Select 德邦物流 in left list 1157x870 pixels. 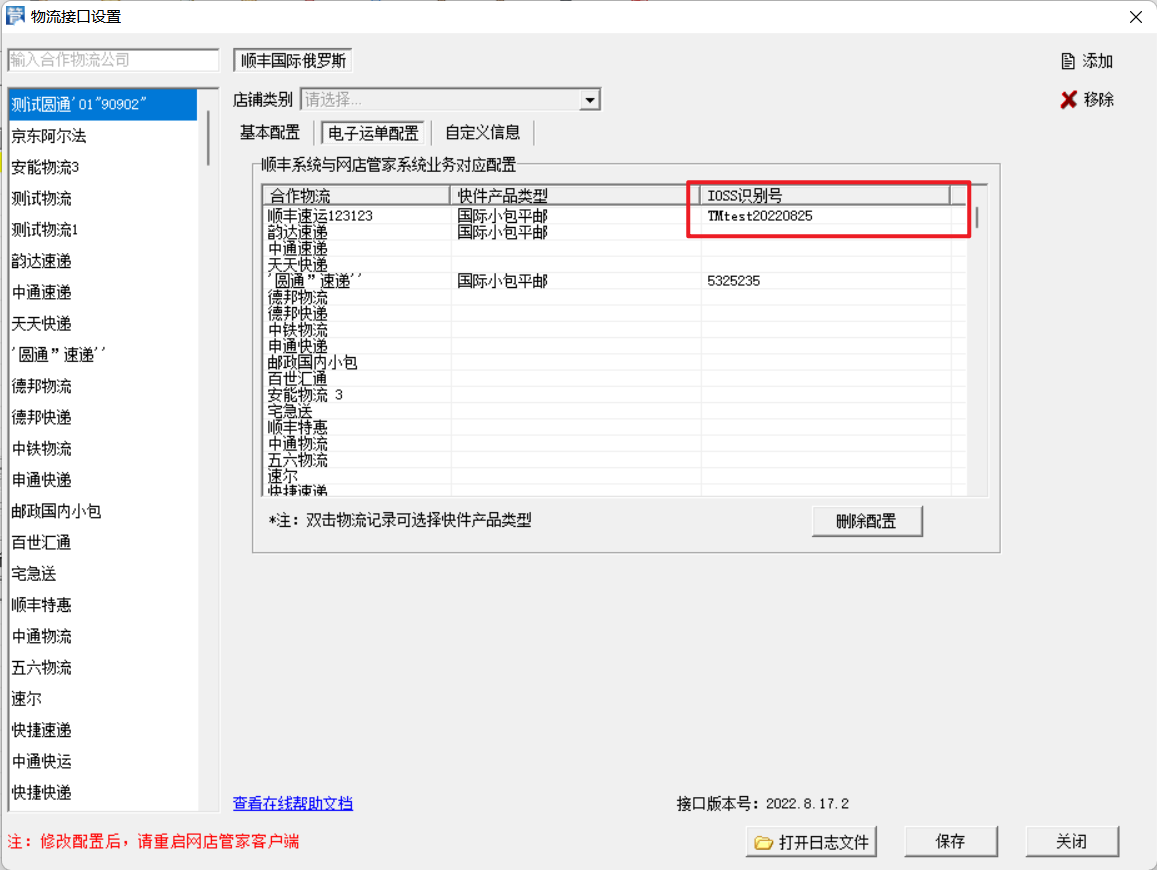103,386
